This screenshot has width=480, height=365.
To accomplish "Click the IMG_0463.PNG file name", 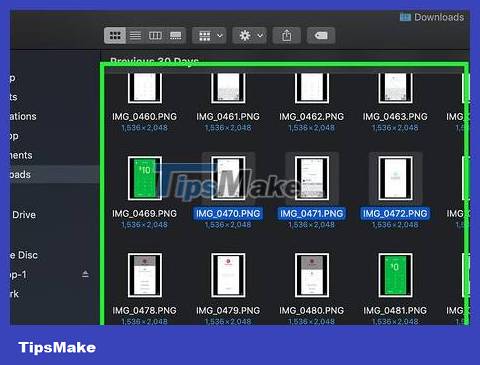I will (x=395, y=117).
